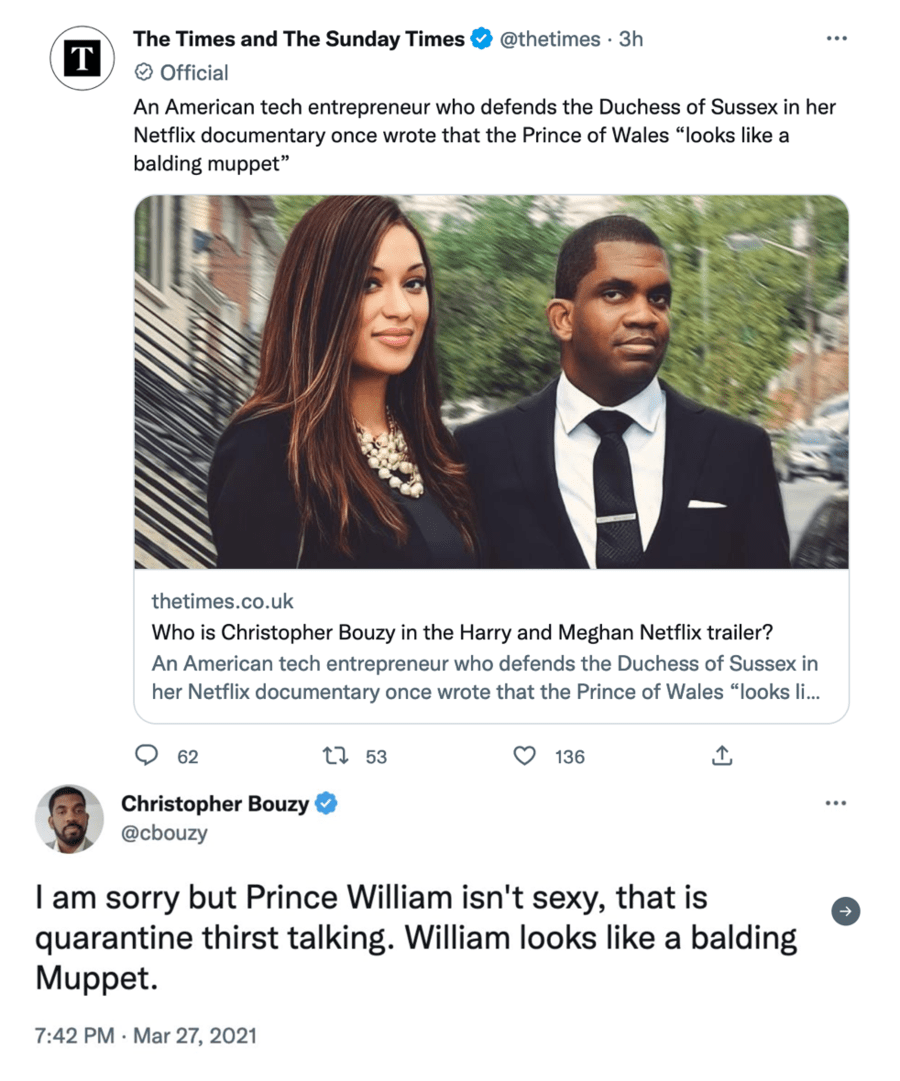900x1081 pixels.
Task: Open more options on The Times tweet
Action: (836, 39)
